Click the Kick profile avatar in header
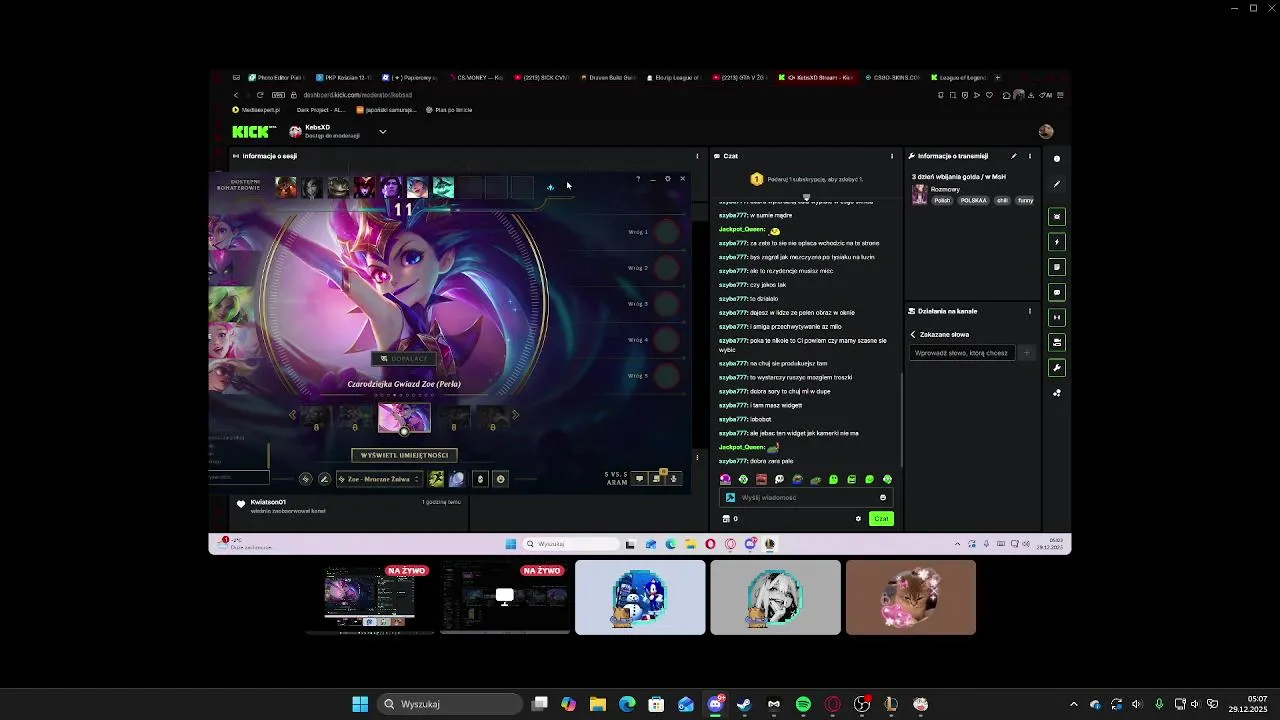The height and width of the screenshot is (720, 1280). 1046,131
